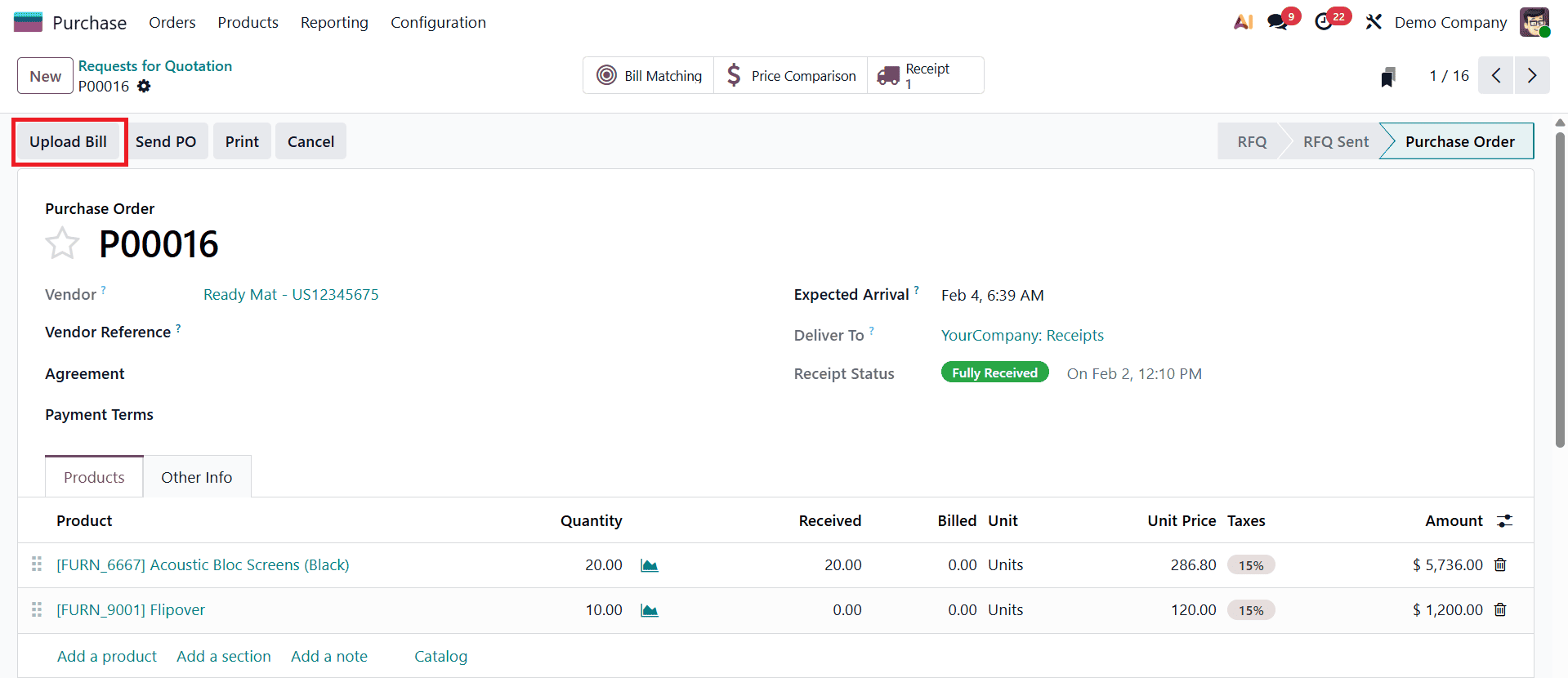Click the AI assistant icon in the top bar

pyautogui.click(x=1243, y=22)
